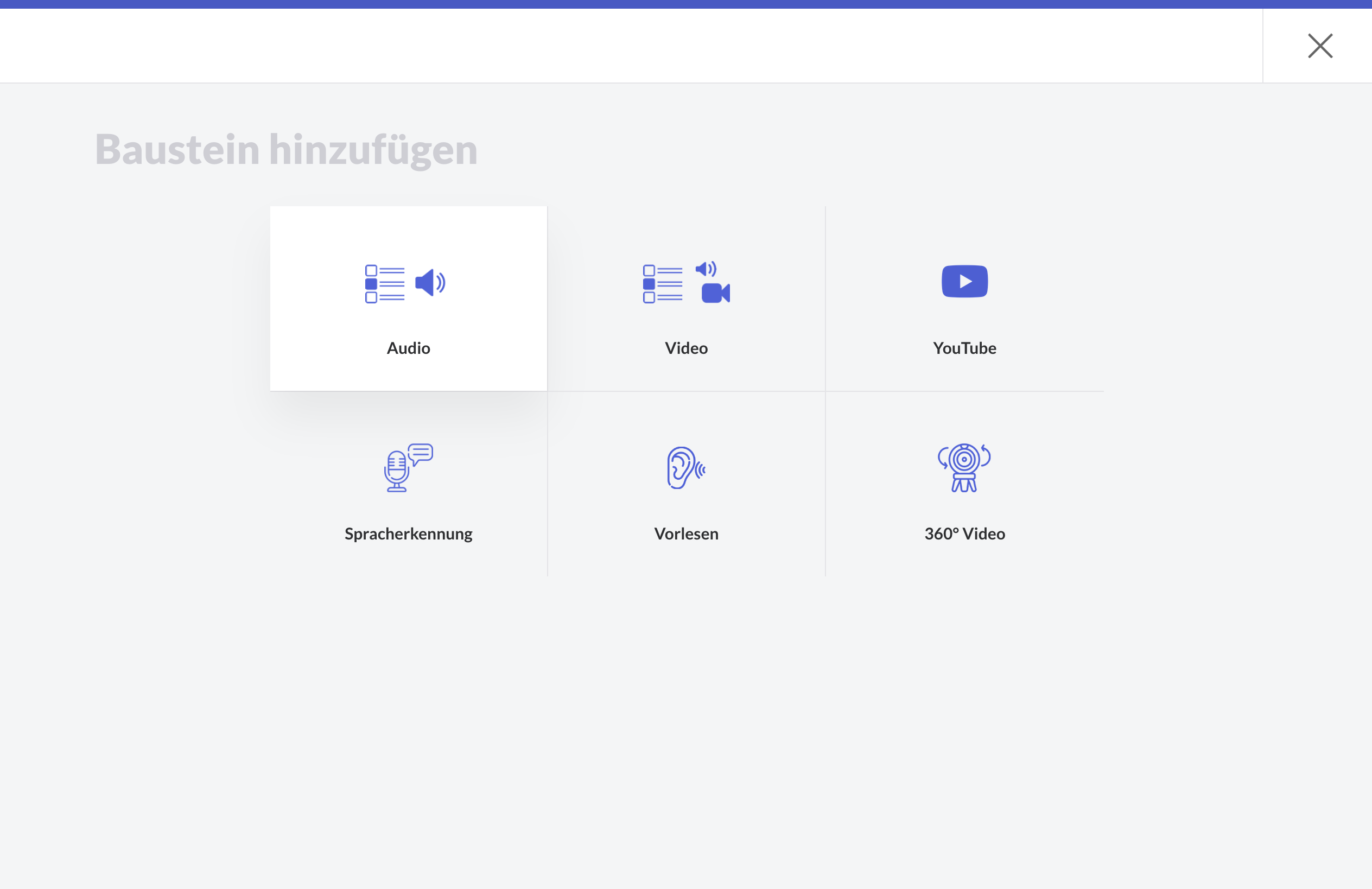Select the Vorlesen label
1372x889 pixels.
tap(686, 534)
